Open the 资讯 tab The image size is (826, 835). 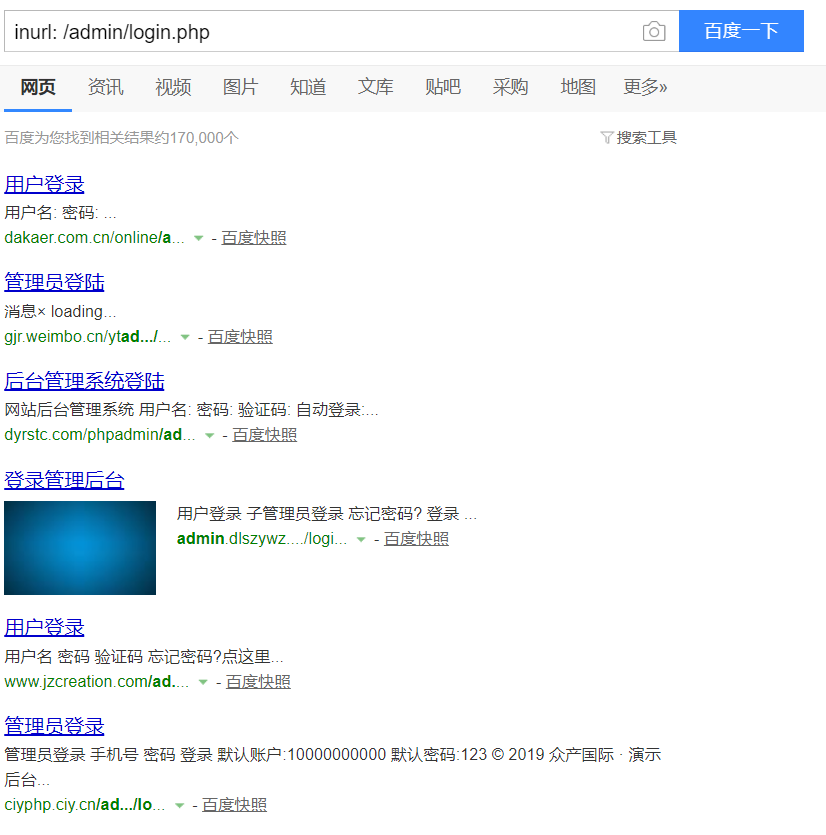coord(105,87)
